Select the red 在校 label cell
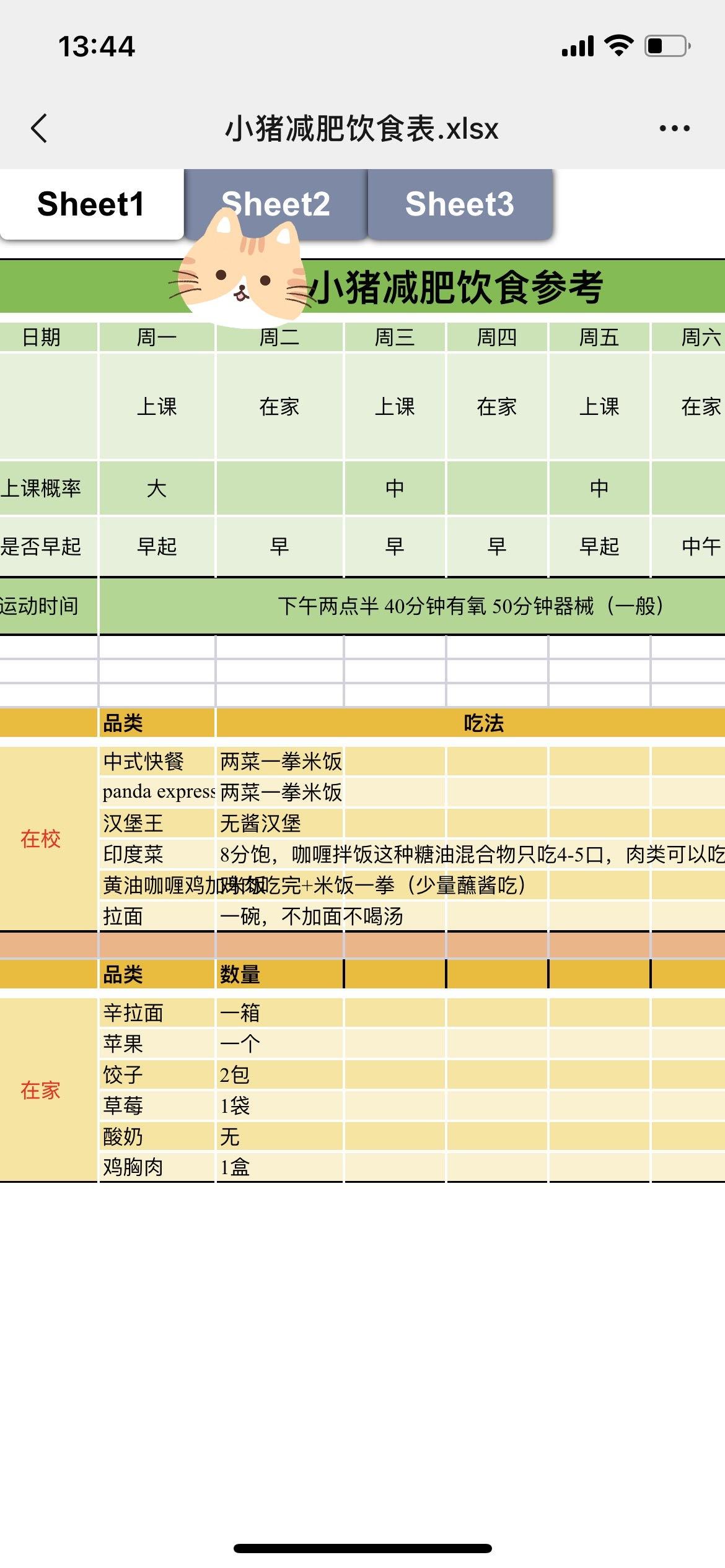This screenshot has height=1568, width=725. coord(48,838)
